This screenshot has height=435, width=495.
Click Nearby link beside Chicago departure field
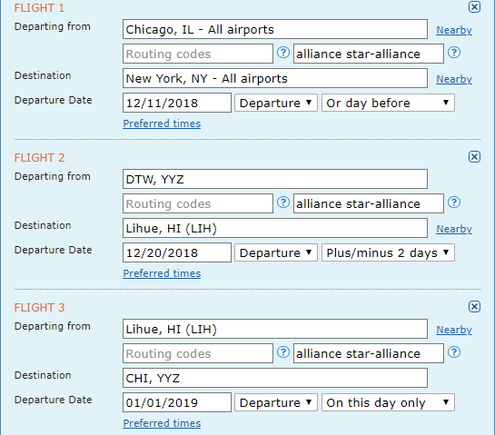point(454,30)
